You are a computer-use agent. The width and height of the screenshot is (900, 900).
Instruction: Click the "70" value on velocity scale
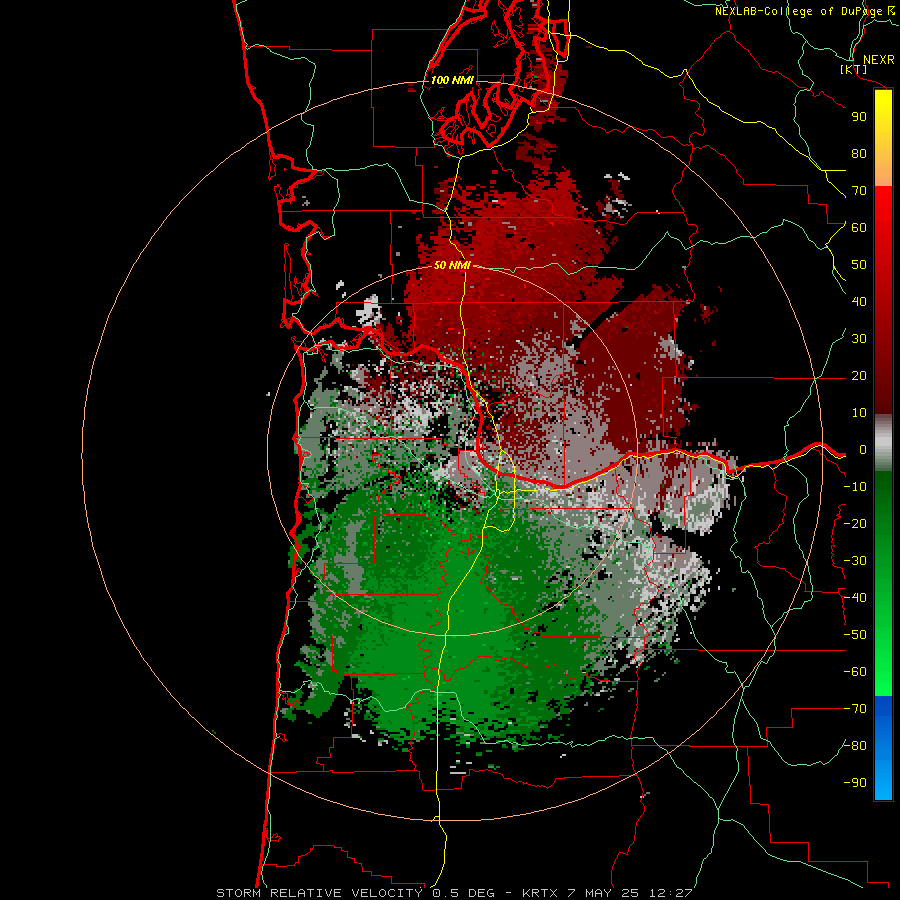coord(859,191)
